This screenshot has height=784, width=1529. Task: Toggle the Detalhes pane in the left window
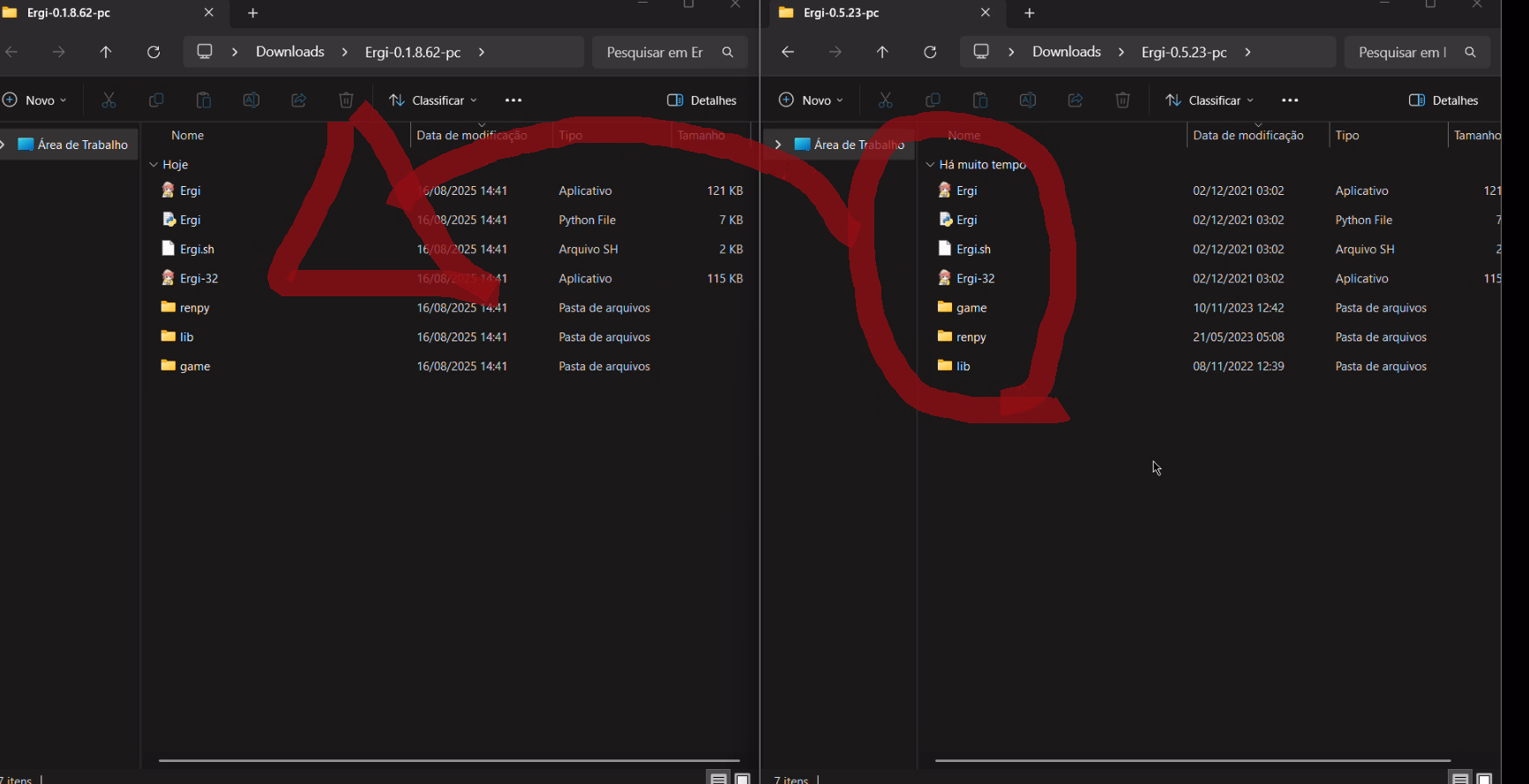point(701,101)
